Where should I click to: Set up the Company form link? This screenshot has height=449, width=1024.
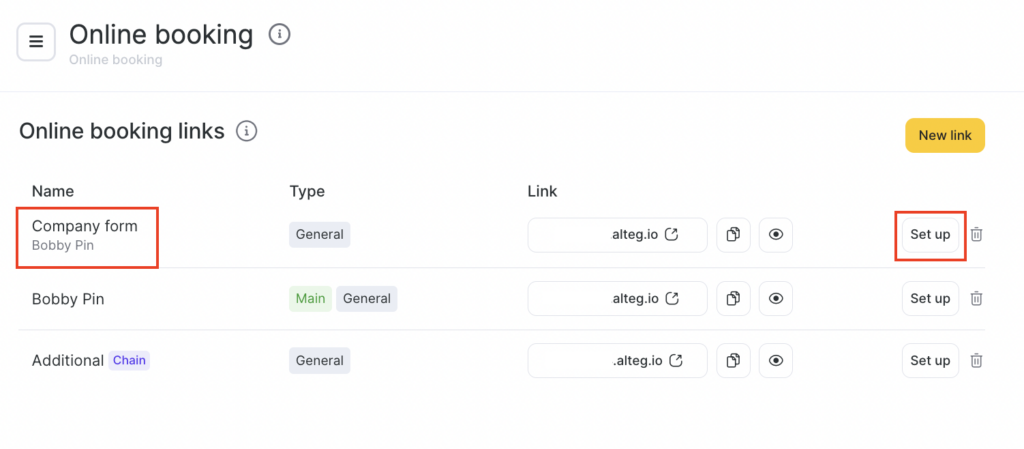pos(929,235)
